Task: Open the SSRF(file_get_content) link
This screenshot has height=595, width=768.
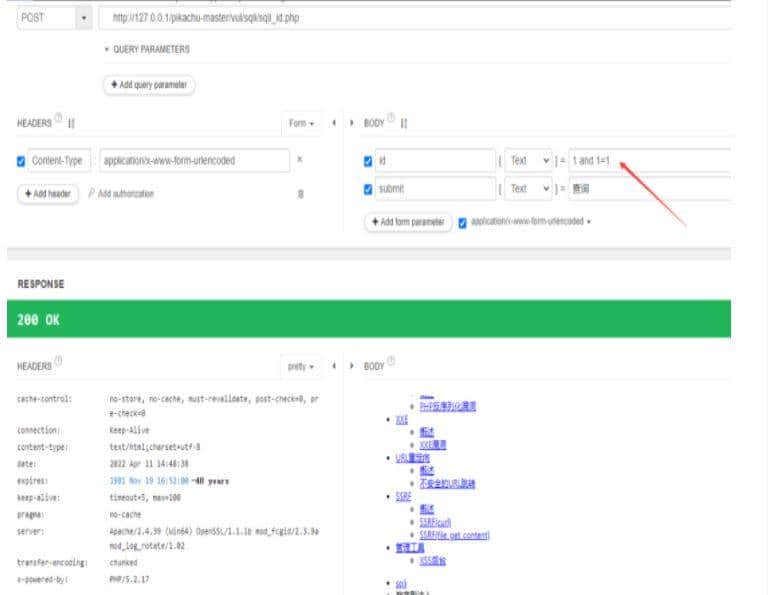Action: (455, 535)
